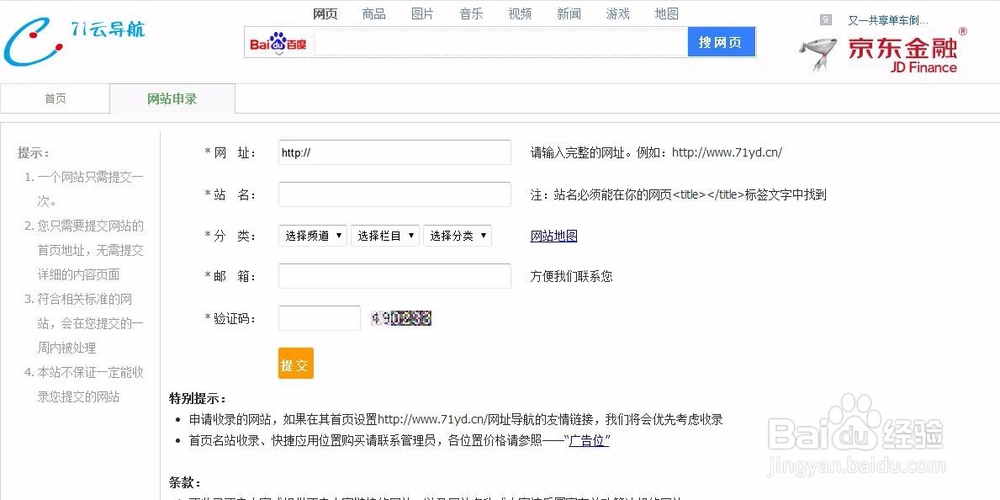Click the 方便我们联系您 hint text
The image size is (1000, 500).
pos(571,277)
